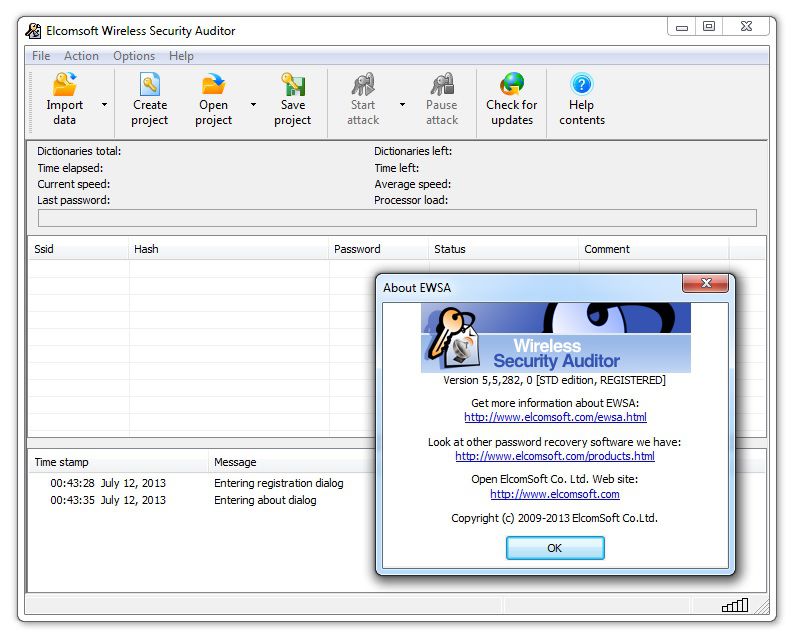Select the Entering about dialog log entry
The image size is (795, 639).
[265, 500]
